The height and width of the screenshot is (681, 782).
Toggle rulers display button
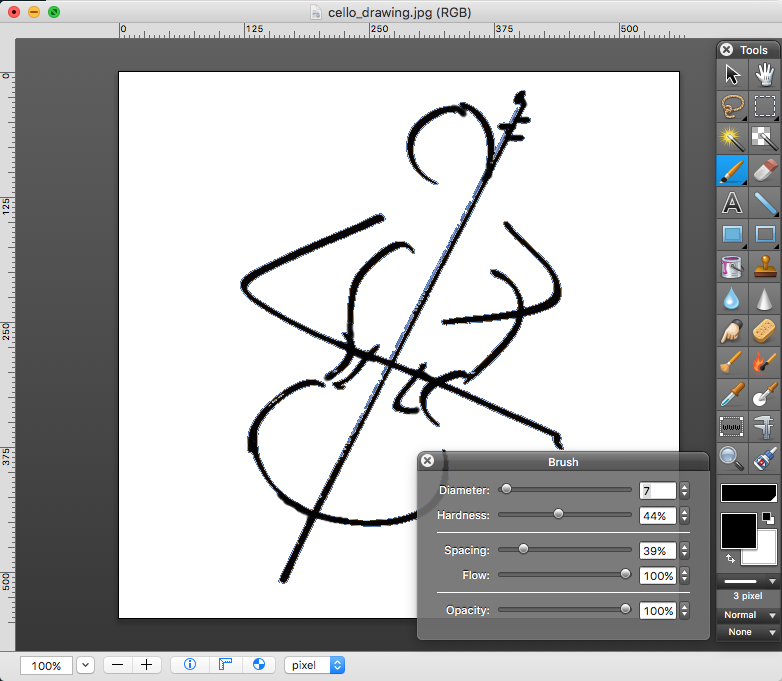(x=225, y=665)
